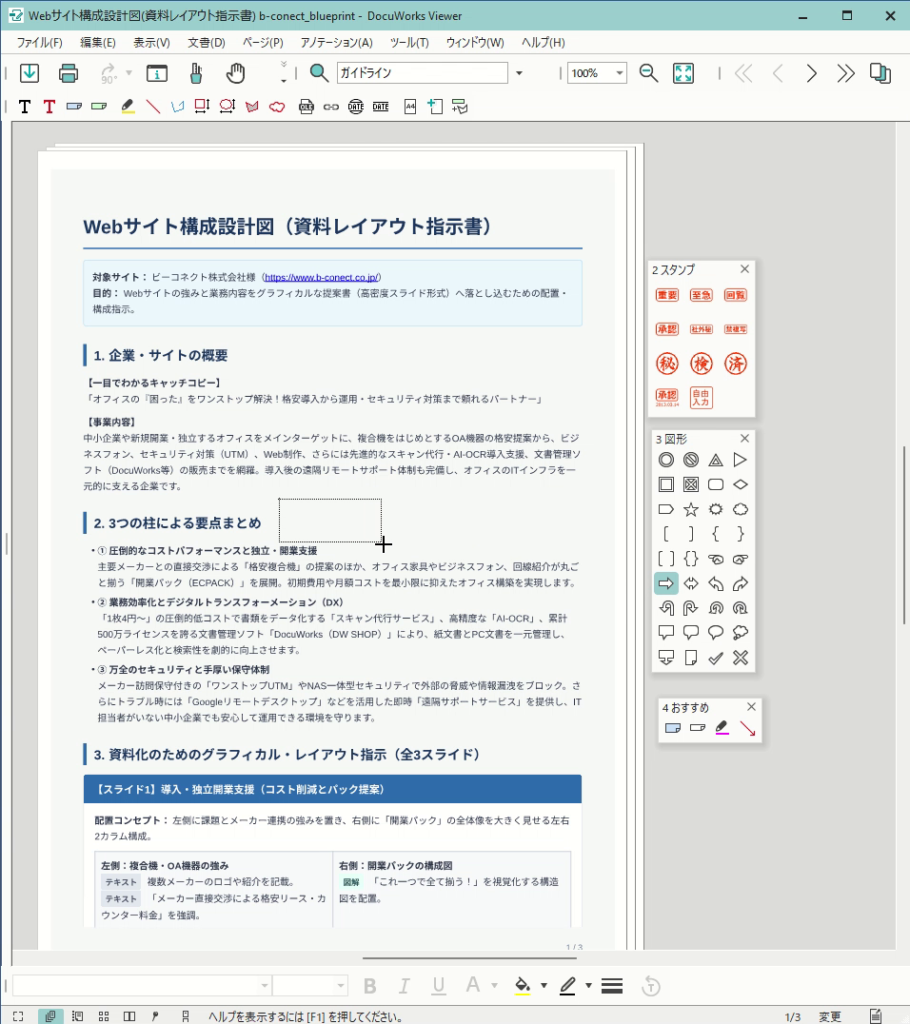The height and width of the screenshot is (1024, 910).
Task: Click the fit to window icon
Action: [683, 73]
